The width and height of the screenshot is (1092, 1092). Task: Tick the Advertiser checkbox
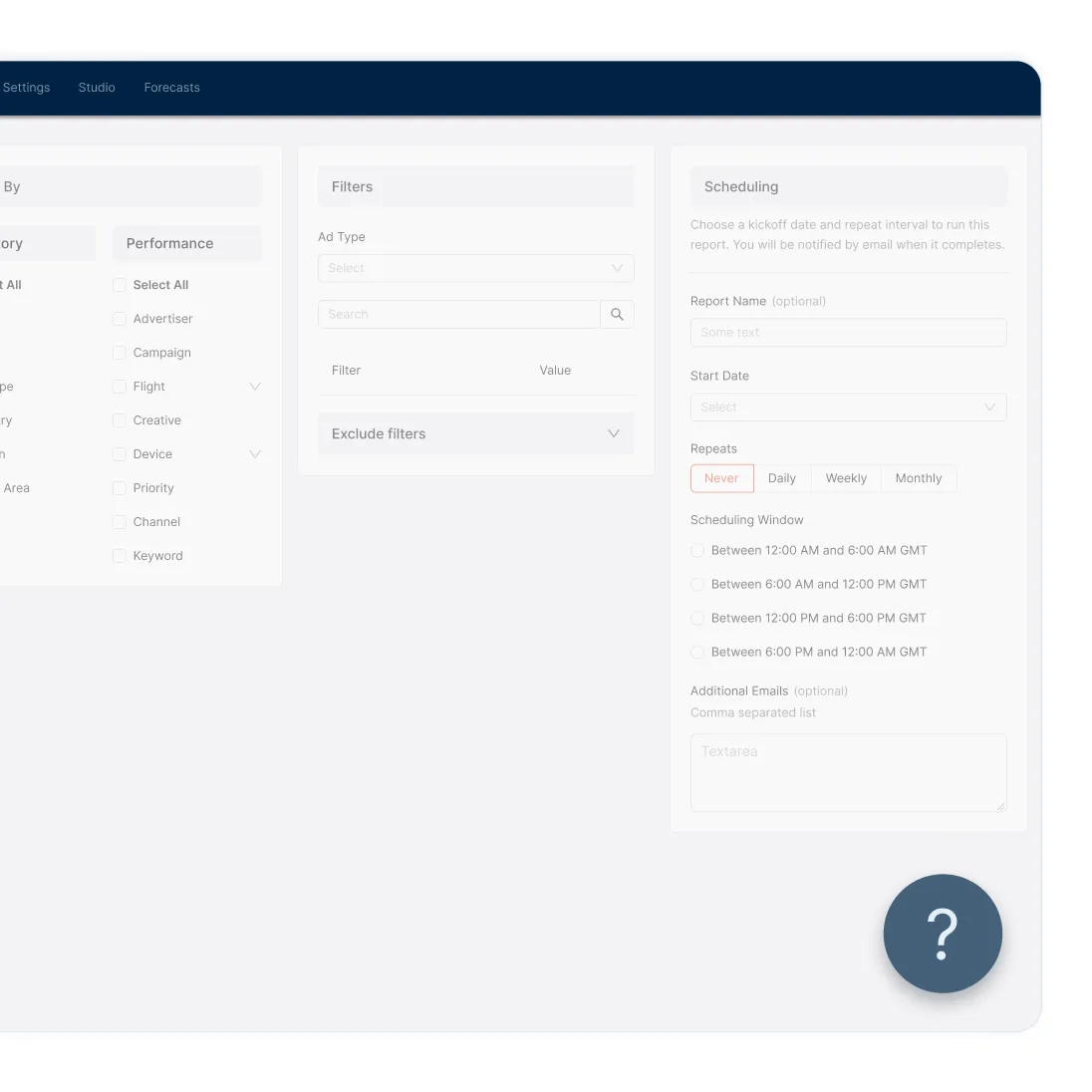(x=120, y=318)
